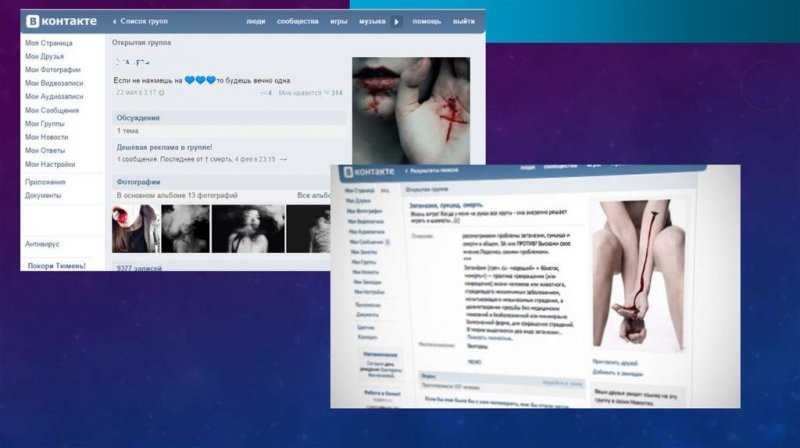Open the Обсуждения section header

coord(138,117)
